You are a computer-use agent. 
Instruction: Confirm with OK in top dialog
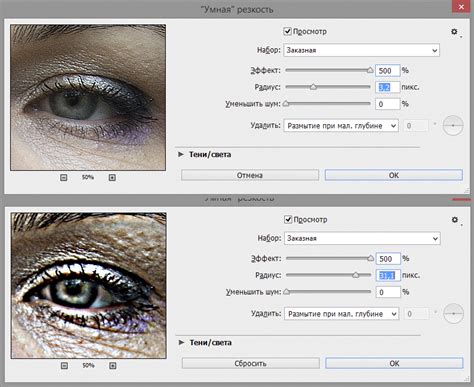(394, 175)
